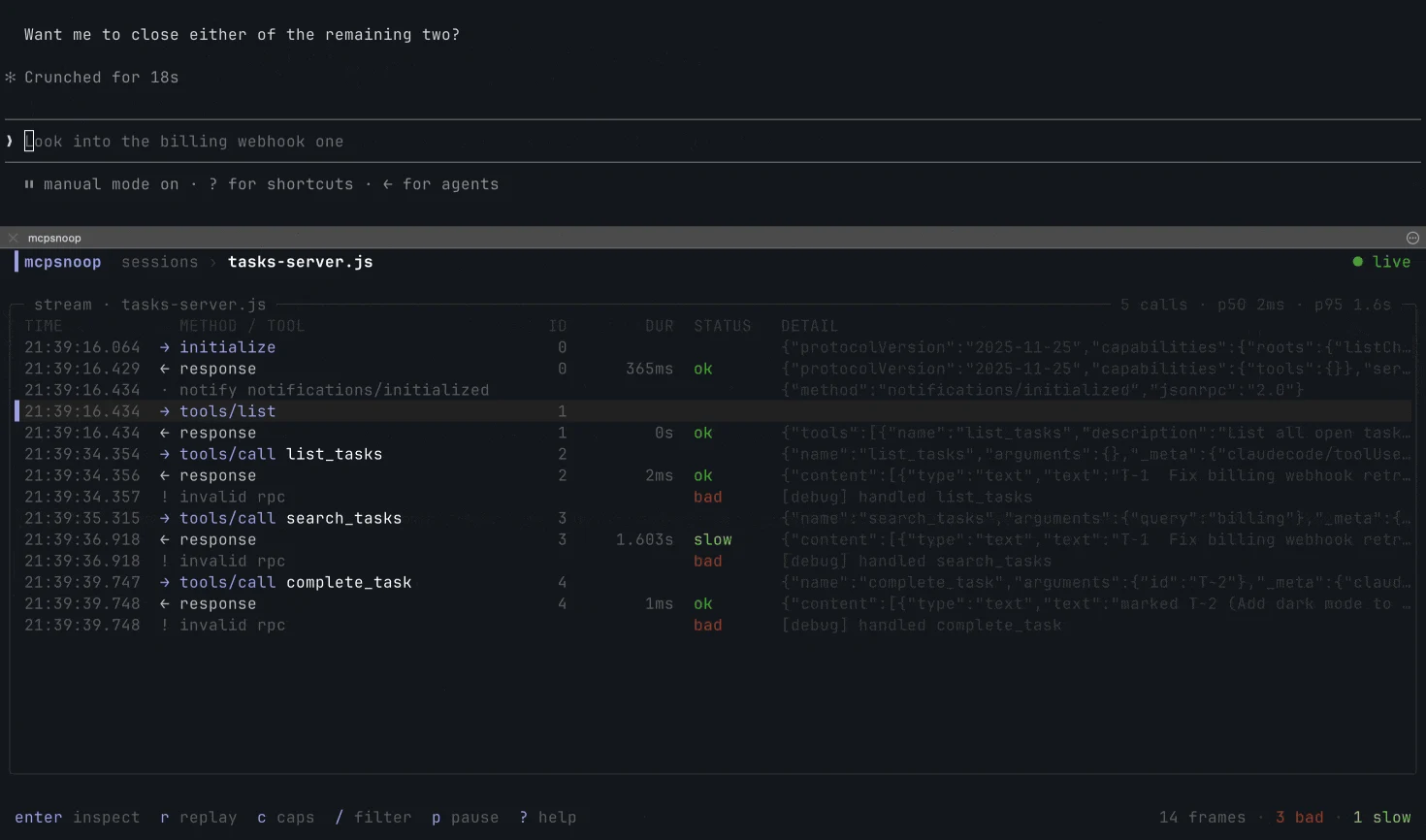Click the 'enter inspect' shortcut hint
The image size is (1426, 840).
coord(77,818)
